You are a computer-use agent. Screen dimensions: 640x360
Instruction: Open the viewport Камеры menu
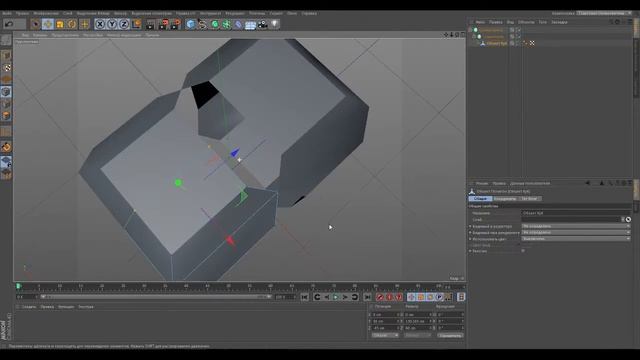tap(40, 35)
